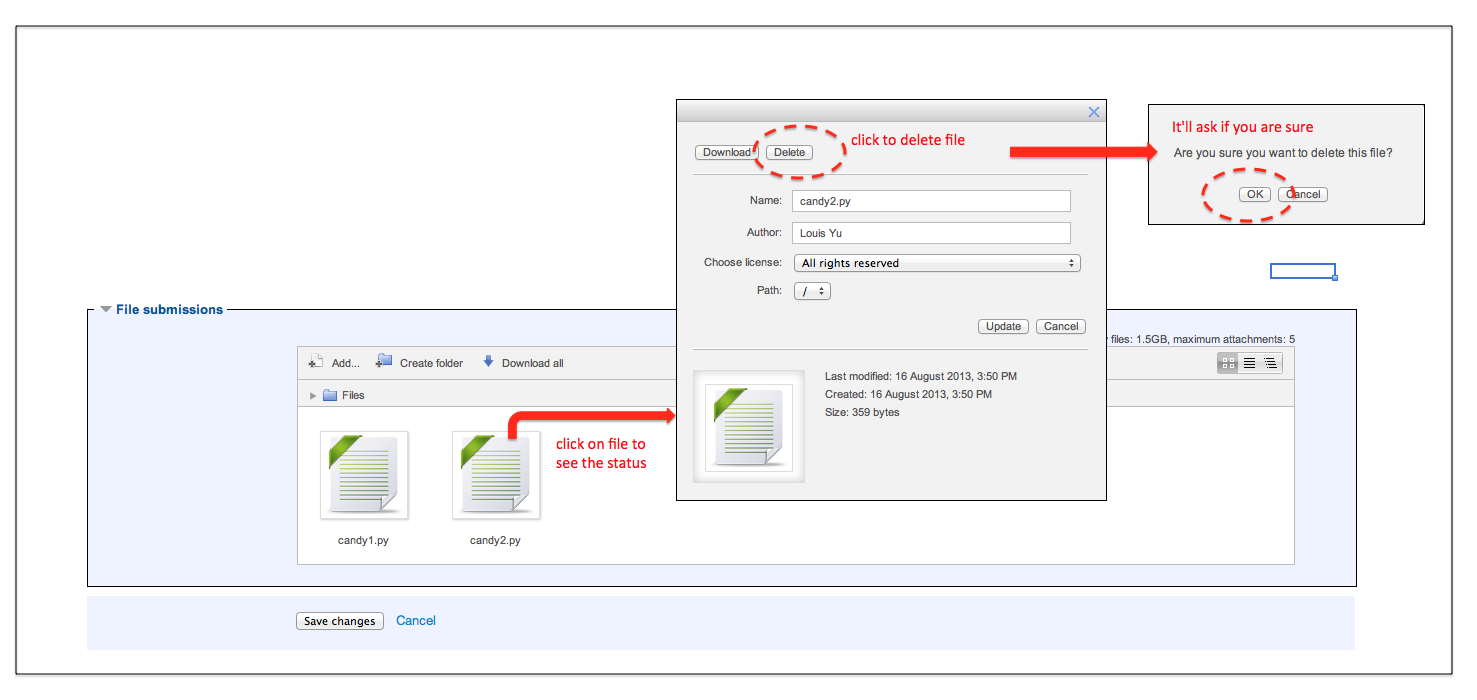Click the file preview thumbnail in dialog

click(x=749, y=427)
